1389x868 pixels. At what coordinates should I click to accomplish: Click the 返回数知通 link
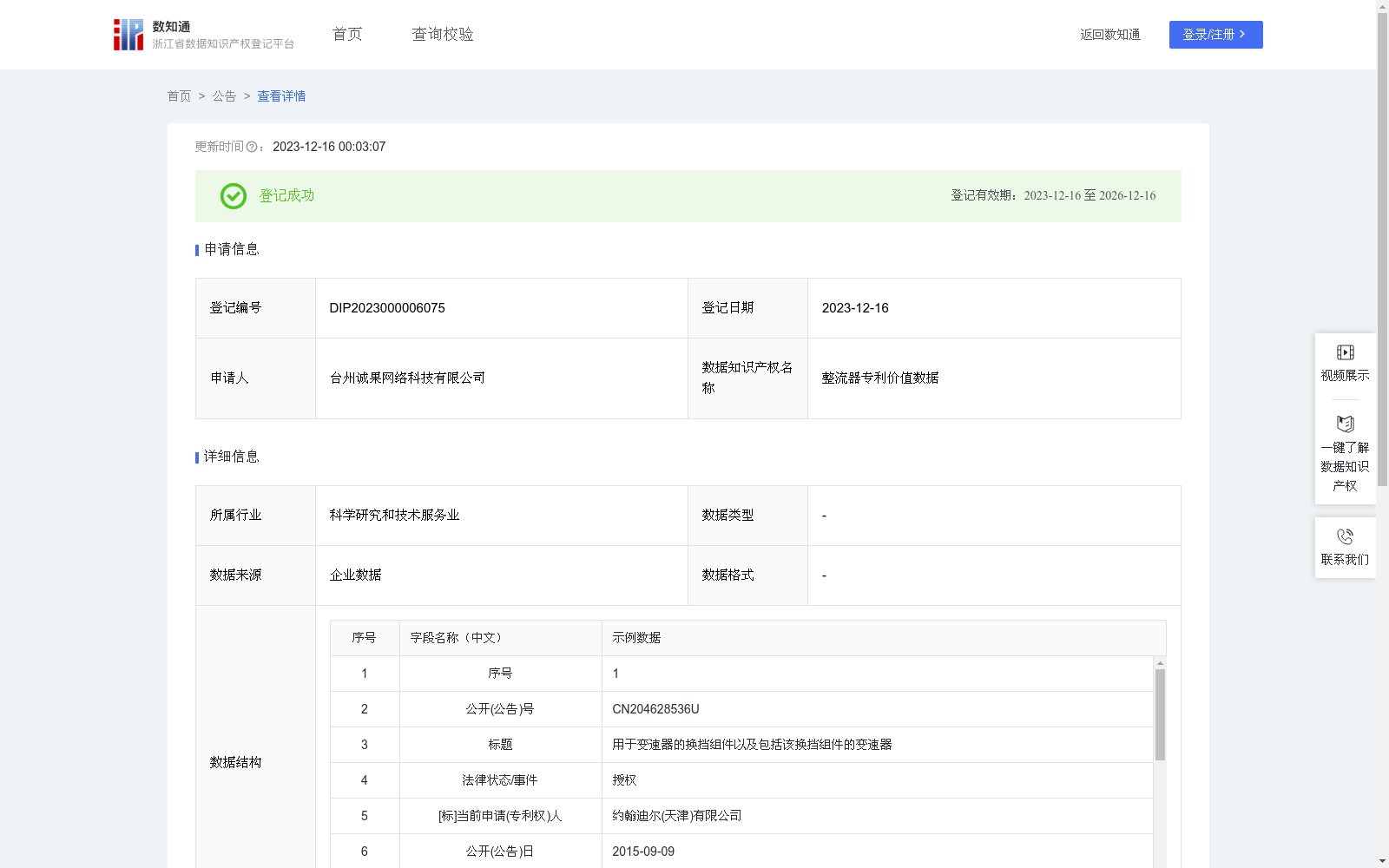[x=1110, y=35]
